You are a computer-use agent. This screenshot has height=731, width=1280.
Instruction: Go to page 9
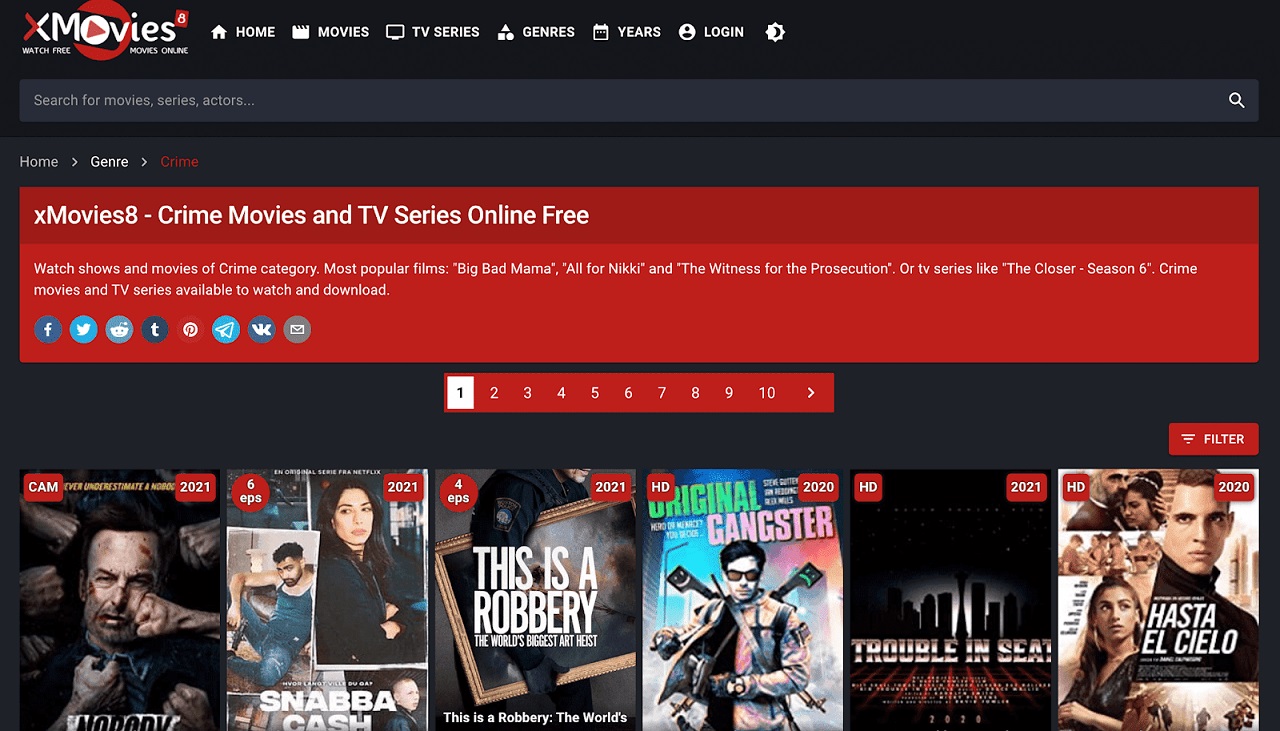pos(729,393)
